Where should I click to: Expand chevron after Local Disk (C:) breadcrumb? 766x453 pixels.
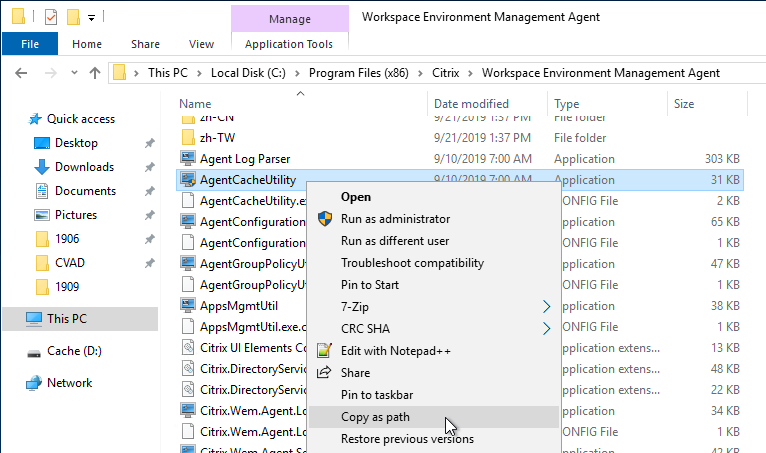297,73
